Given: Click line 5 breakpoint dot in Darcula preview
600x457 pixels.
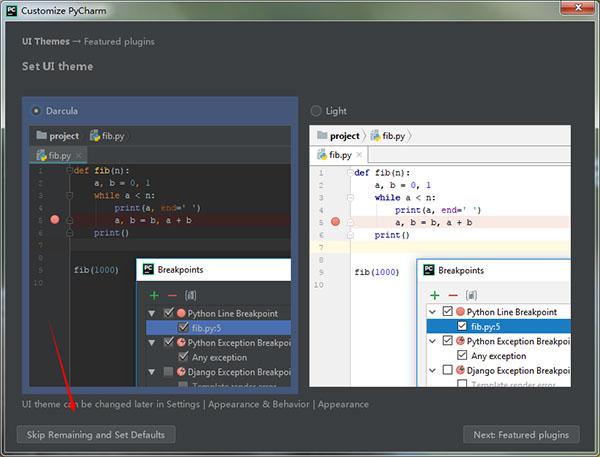Looking at the screenshot, I should (x=55, y=220).
